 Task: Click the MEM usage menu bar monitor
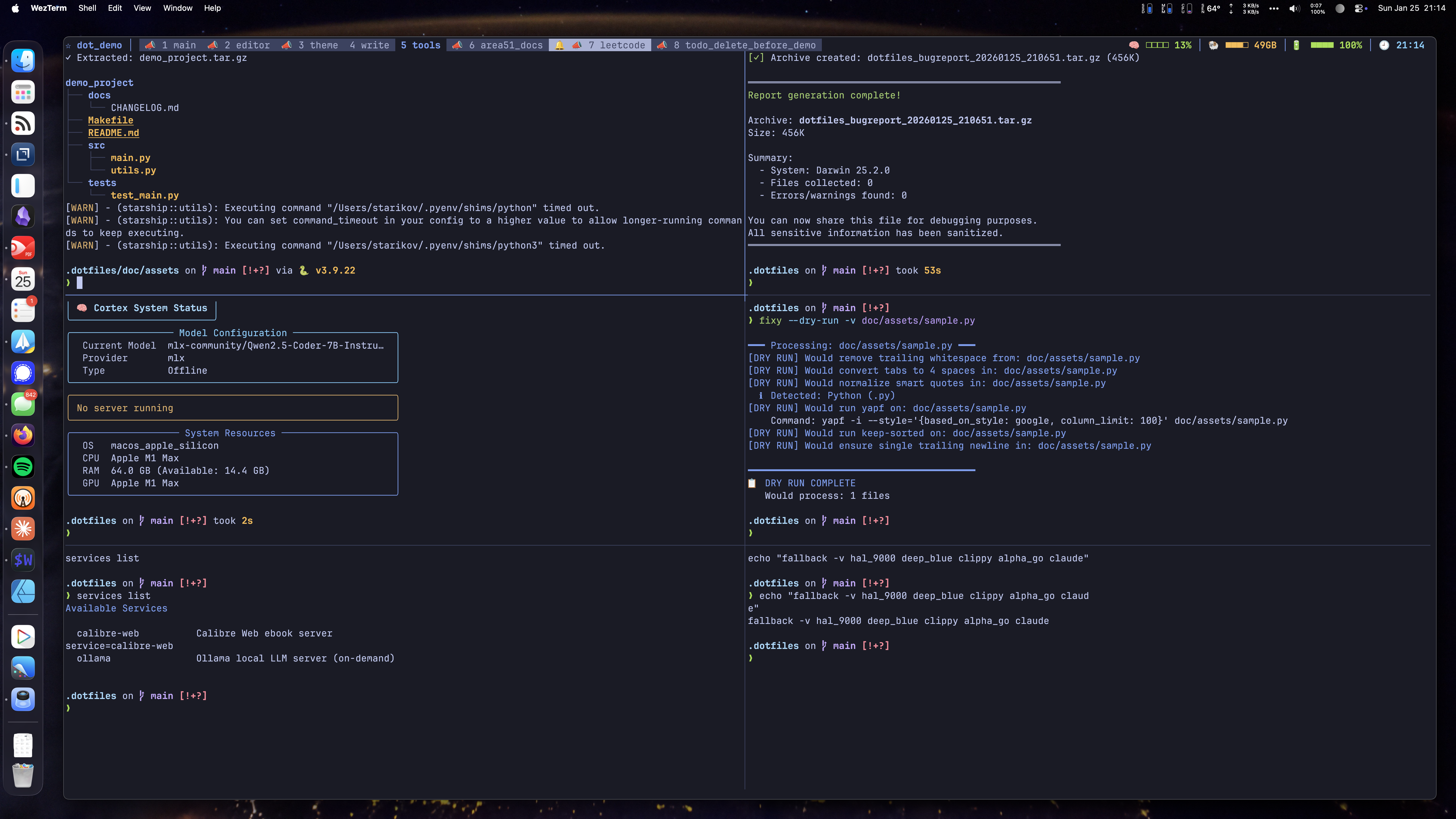[1167, 9]
